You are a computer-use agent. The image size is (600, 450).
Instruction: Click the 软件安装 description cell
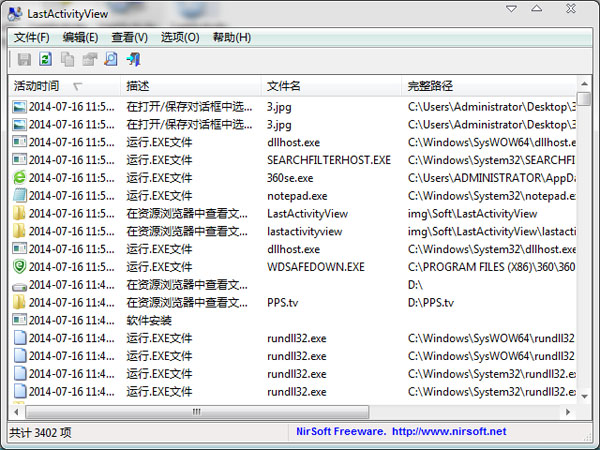pos(149,320)
